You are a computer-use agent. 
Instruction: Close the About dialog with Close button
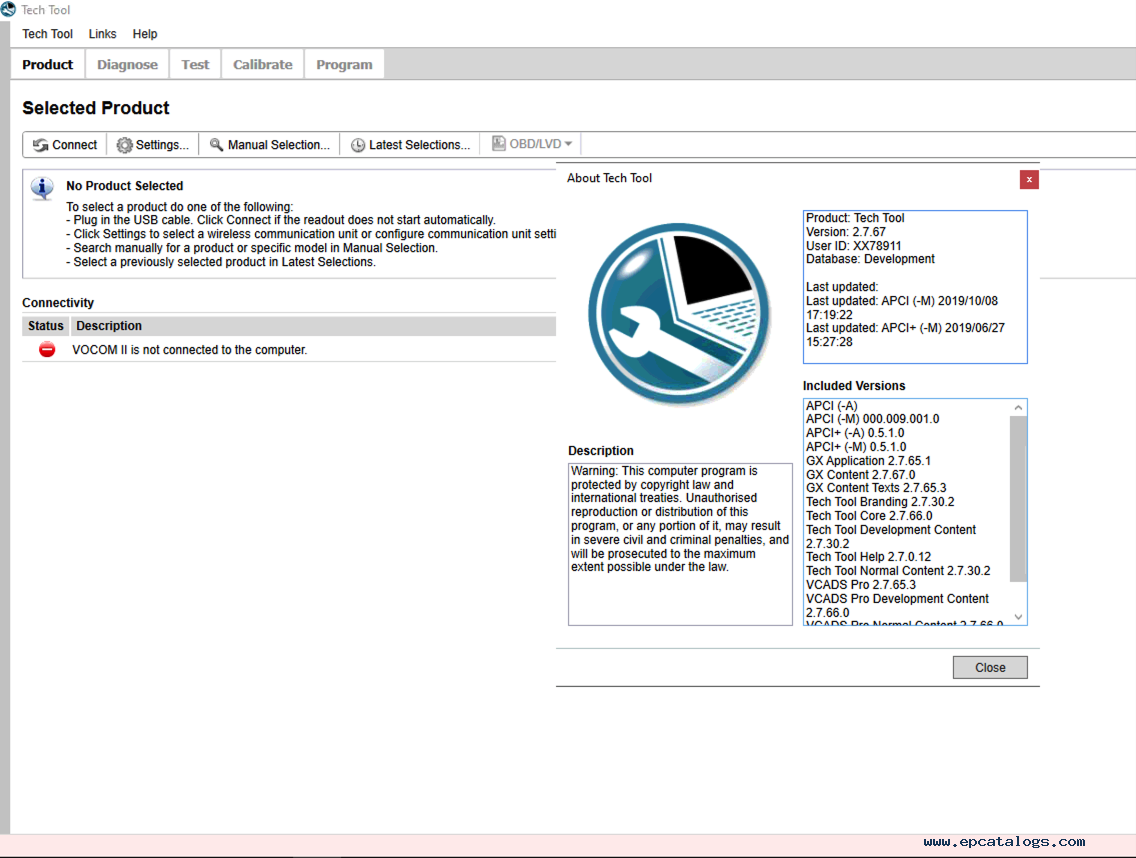pyautogui.click(x=989, y=667)
